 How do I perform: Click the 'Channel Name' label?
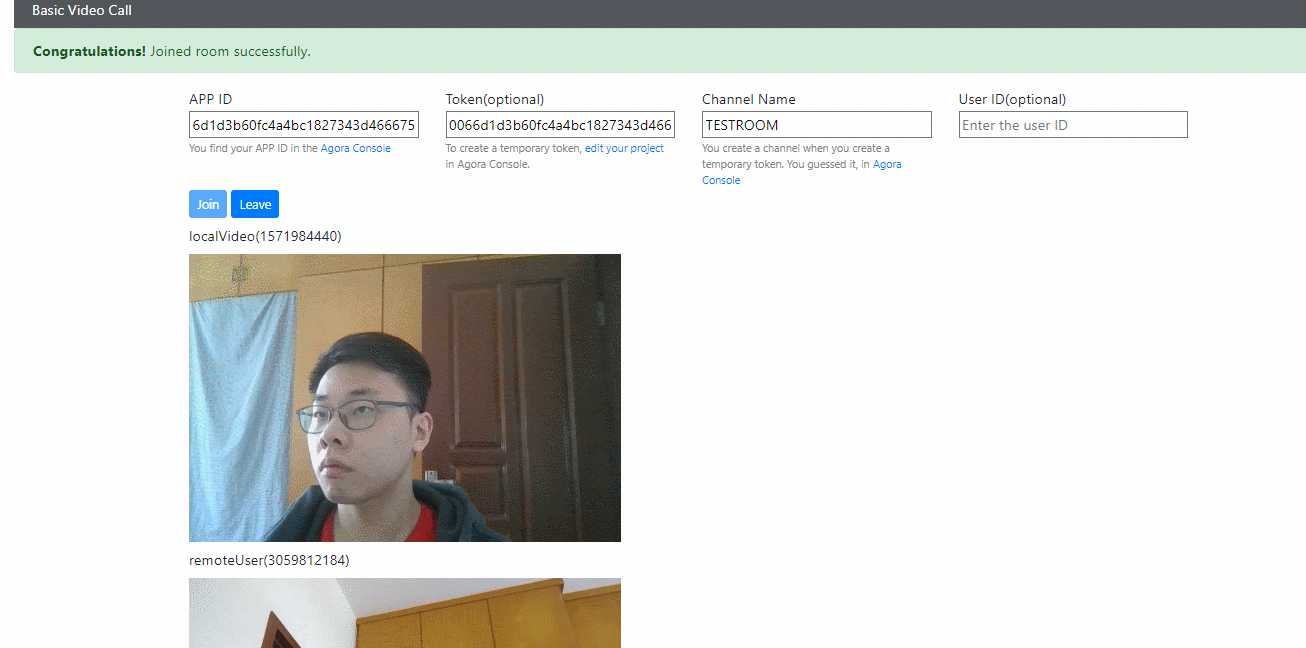tap(749, 99)
